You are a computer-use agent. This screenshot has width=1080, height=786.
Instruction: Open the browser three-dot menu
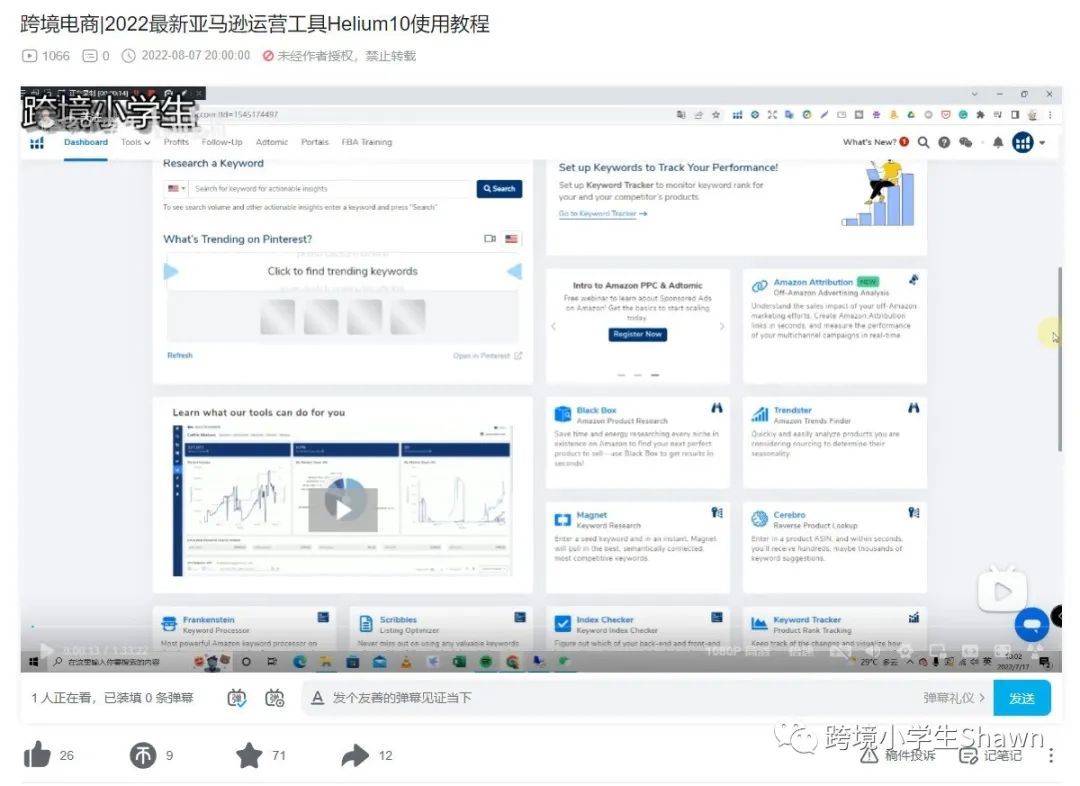coord(1050,114)
